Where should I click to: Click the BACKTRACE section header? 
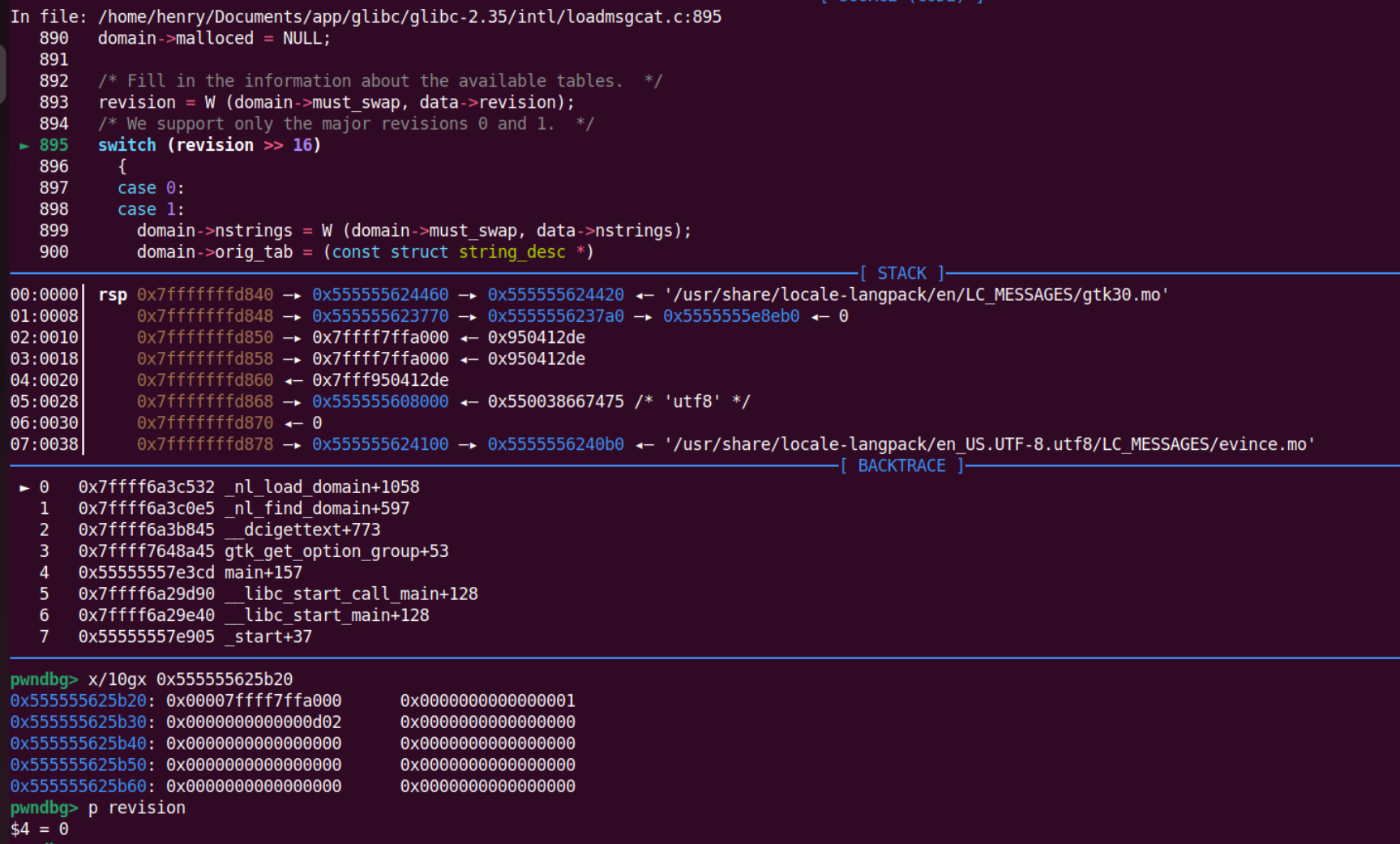(901, 466)
